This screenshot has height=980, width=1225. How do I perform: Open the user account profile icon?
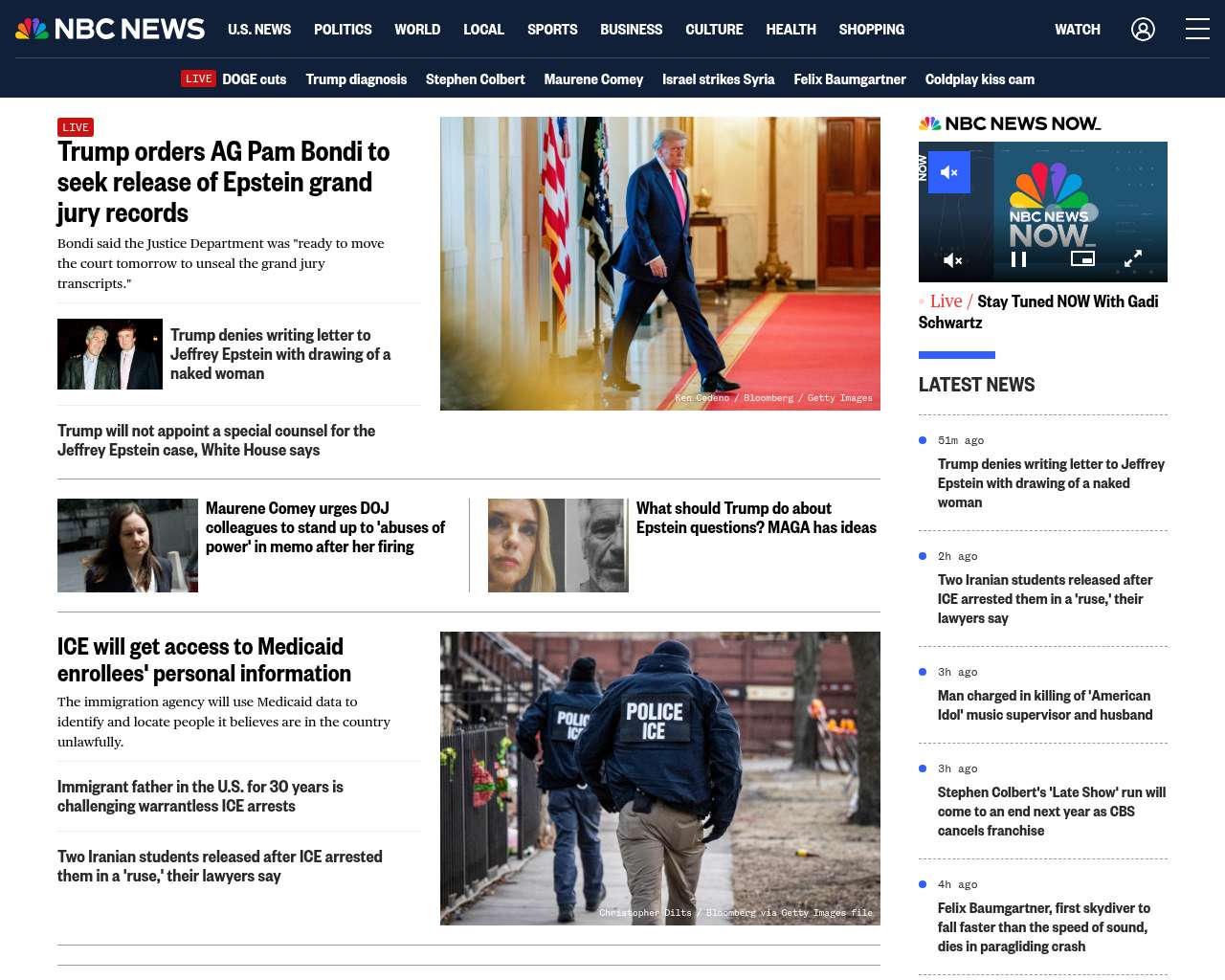pyautogui.click(x=1143, y=30)
